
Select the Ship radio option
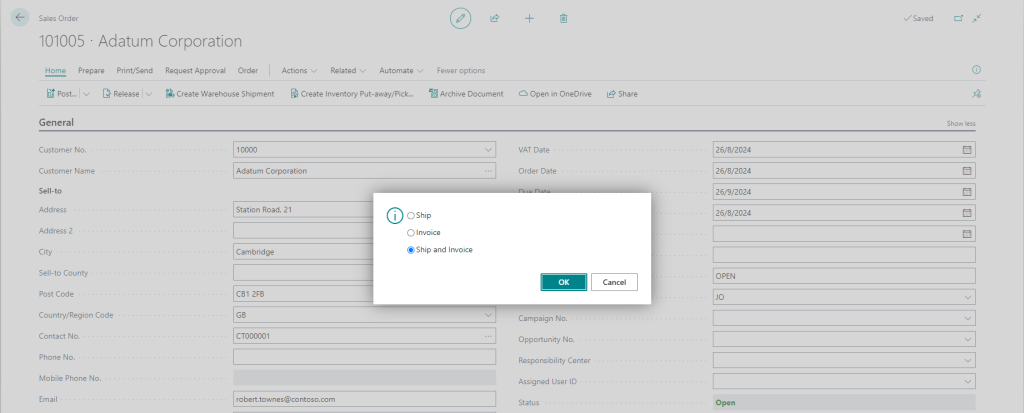411,215
